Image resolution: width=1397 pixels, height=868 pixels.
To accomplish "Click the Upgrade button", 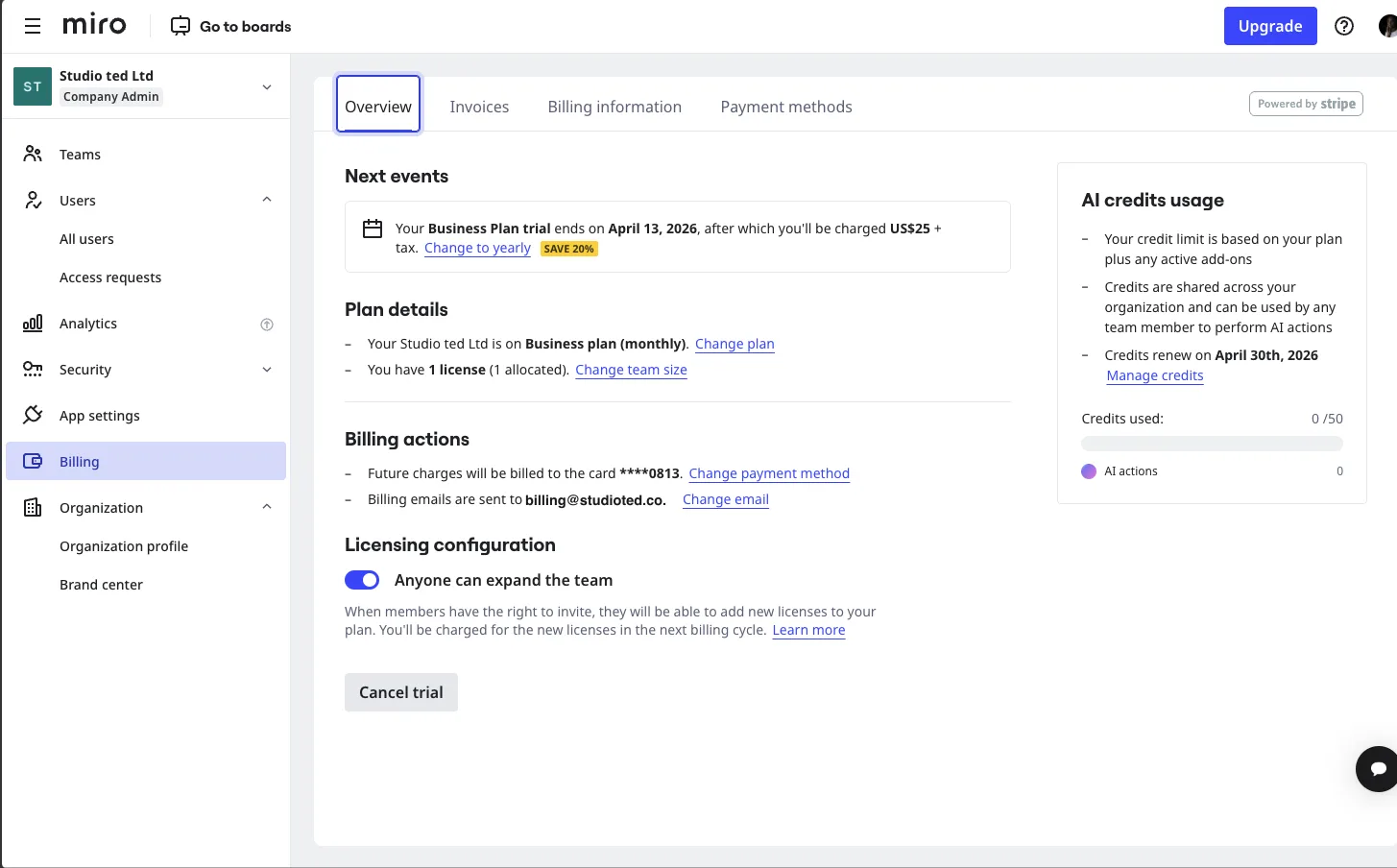I will (1270, 26).
